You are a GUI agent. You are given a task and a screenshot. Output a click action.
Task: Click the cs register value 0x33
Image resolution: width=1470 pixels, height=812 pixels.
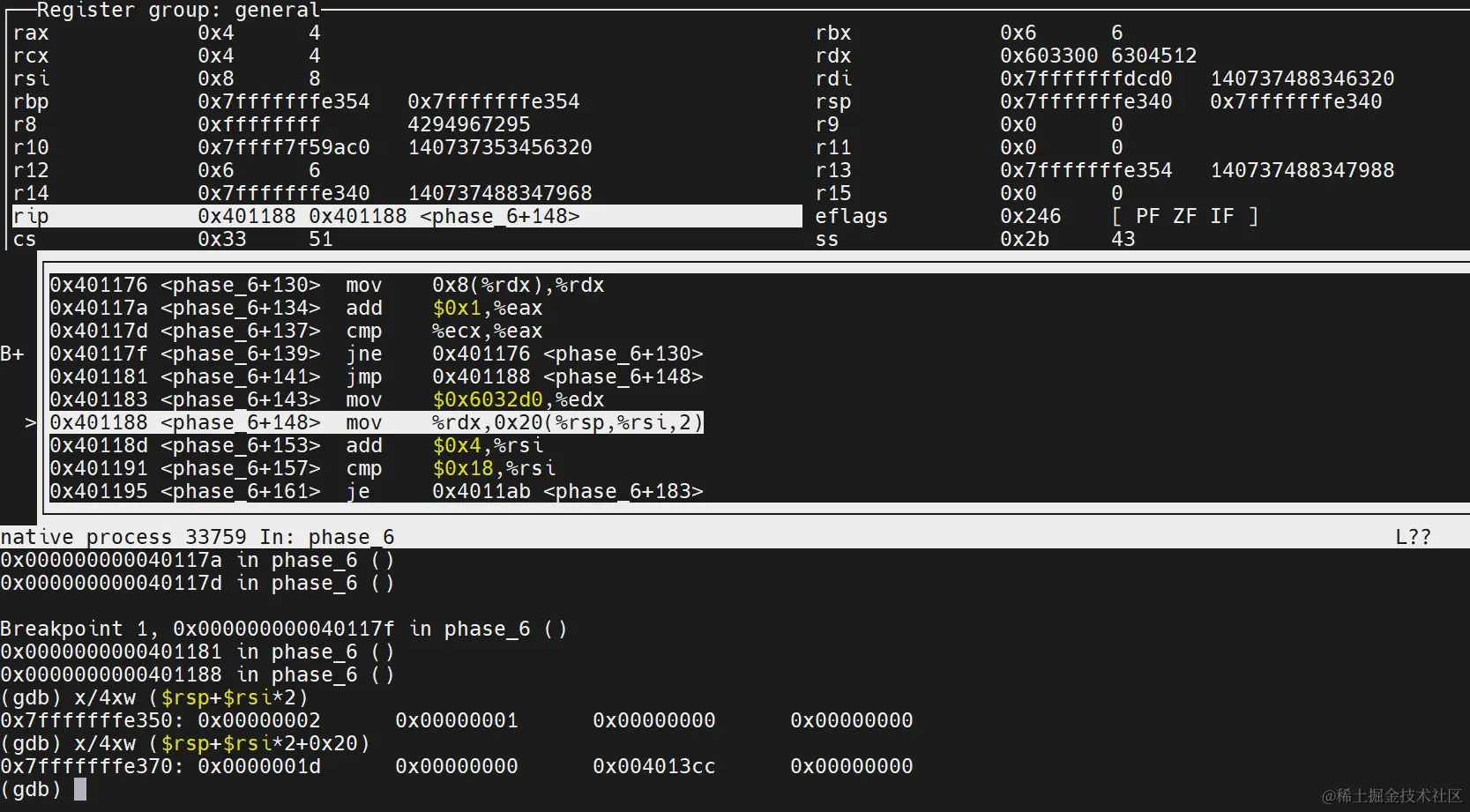coord(221,240)
